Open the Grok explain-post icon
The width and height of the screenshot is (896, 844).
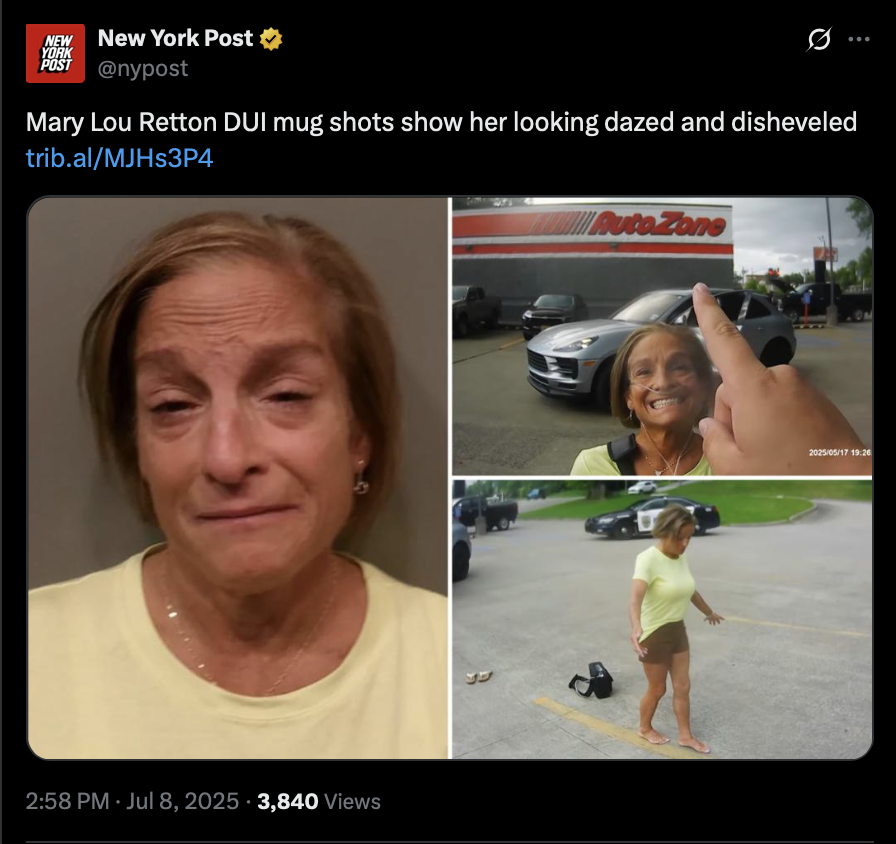pyautogui.click(x=819, y=39)
